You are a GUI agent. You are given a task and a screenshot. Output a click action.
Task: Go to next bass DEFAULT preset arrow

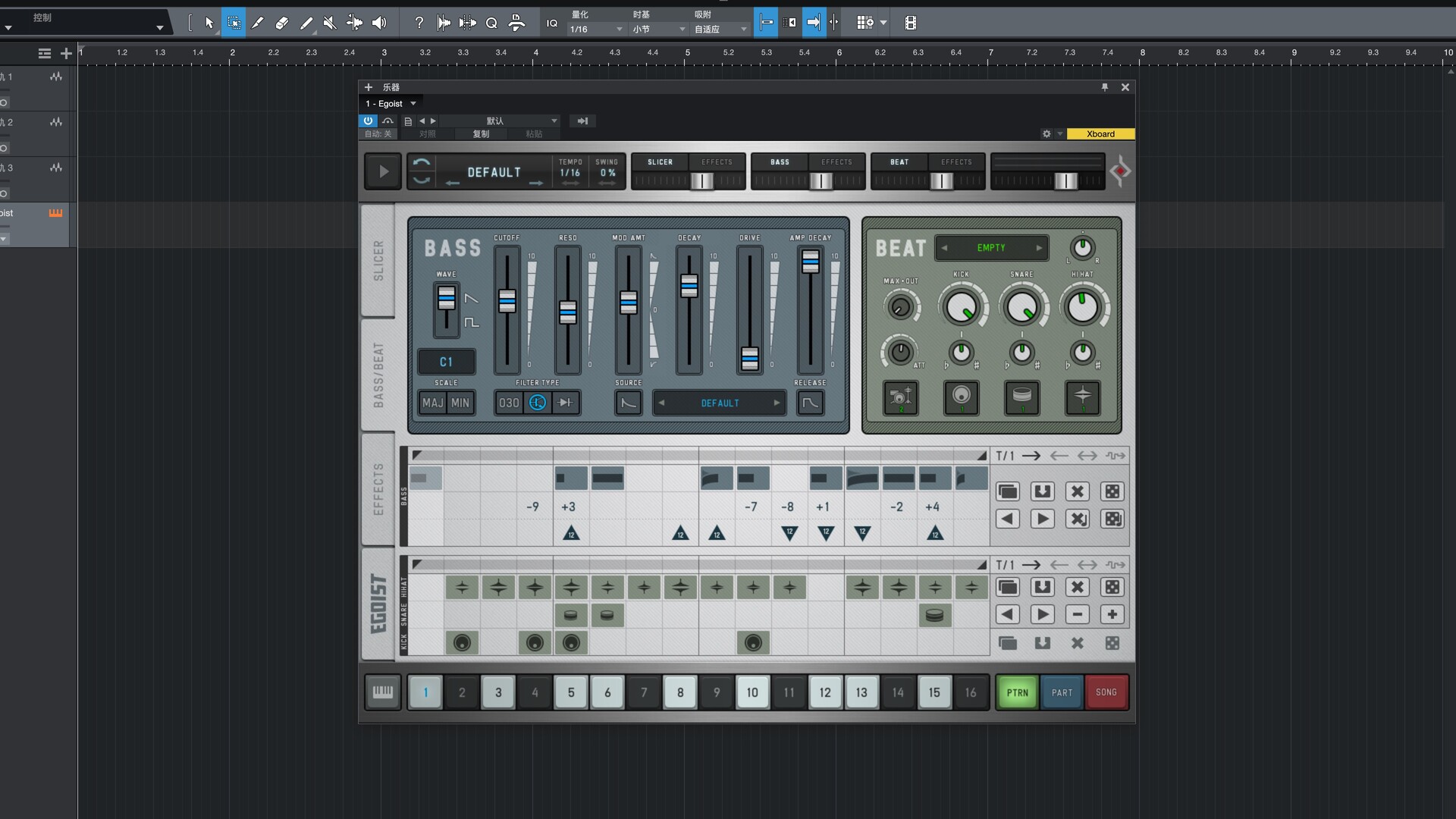[777, 403]
